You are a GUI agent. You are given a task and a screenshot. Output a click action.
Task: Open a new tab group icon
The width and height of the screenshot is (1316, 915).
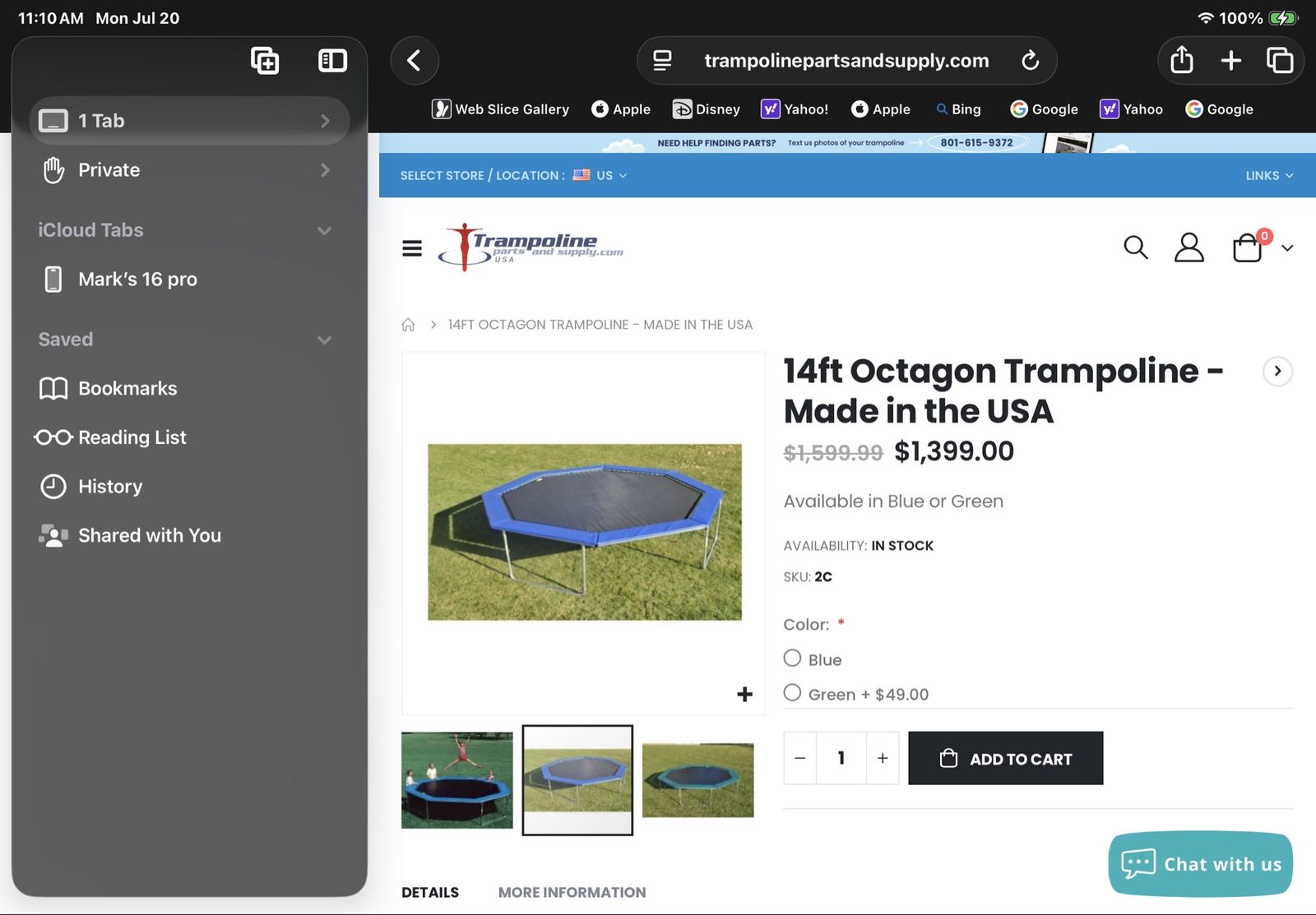265,61
